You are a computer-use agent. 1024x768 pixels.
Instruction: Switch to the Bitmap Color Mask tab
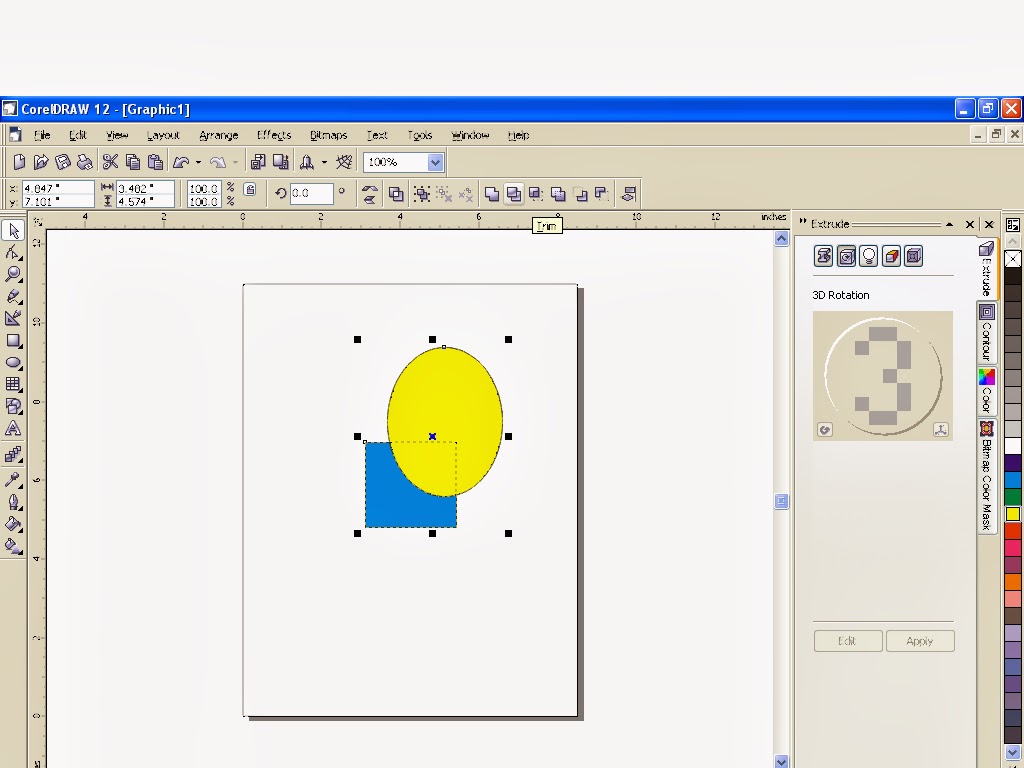[987, 476]
